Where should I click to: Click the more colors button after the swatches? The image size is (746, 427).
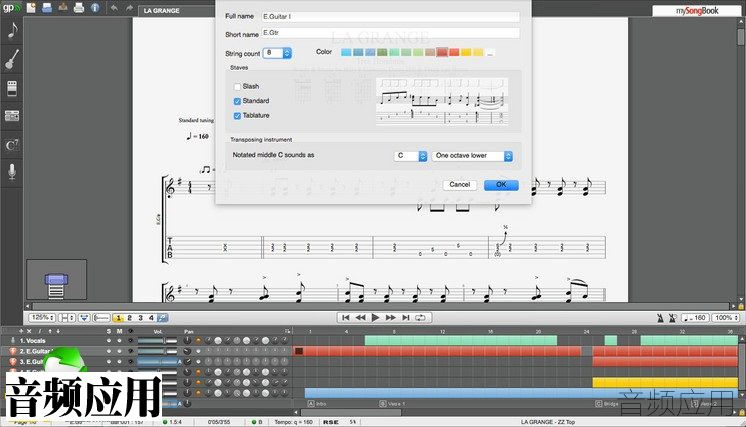click(x=491, y=52)
